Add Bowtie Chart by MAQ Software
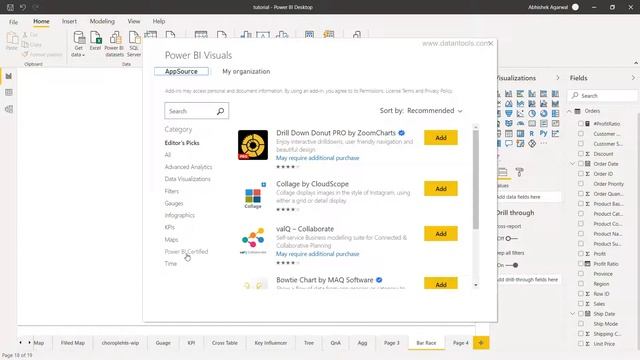The image size is (640, 360). (x=441, y=283)
